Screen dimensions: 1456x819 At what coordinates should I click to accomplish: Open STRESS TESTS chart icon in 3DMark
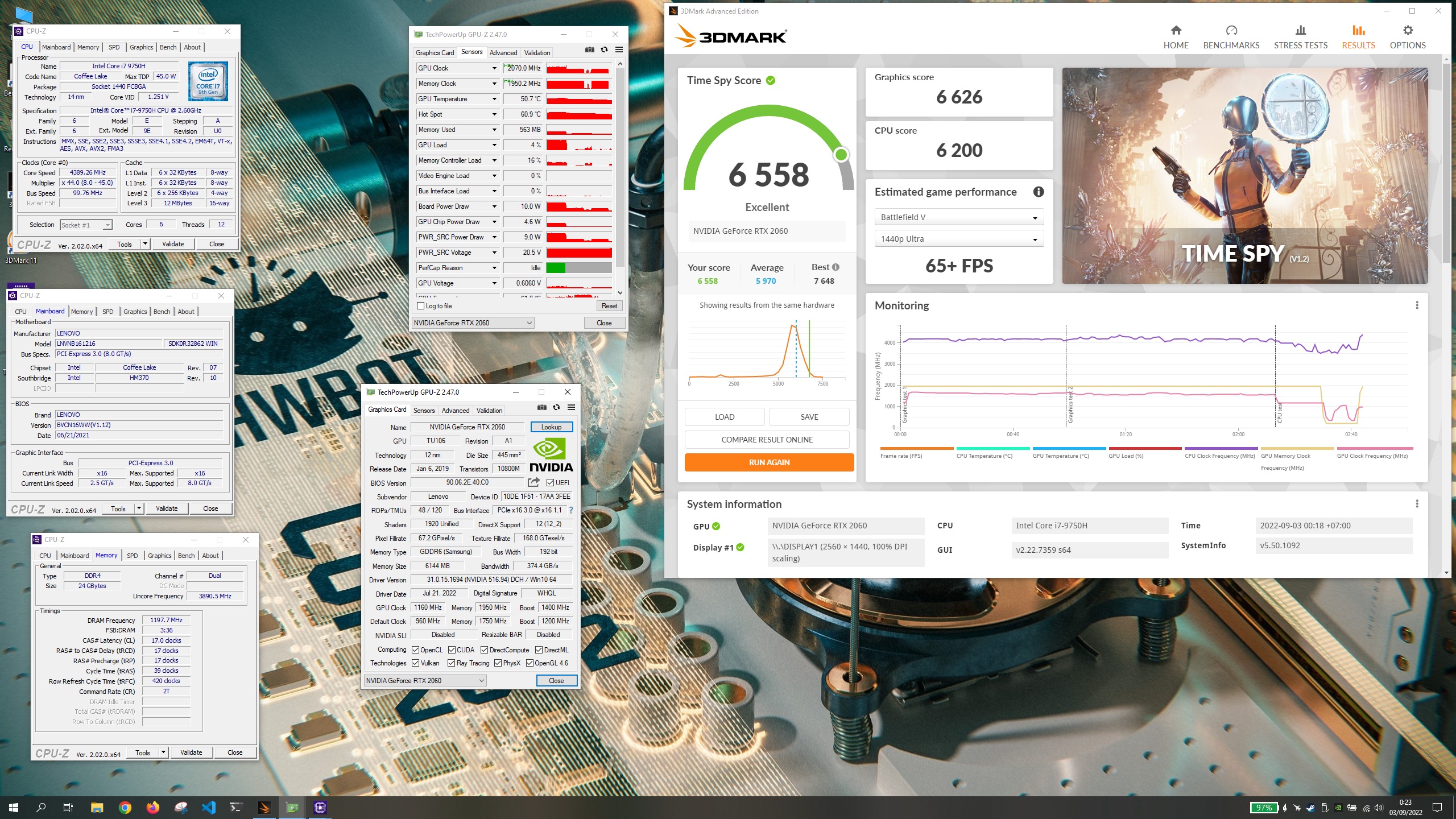[x=1300, y=30]
